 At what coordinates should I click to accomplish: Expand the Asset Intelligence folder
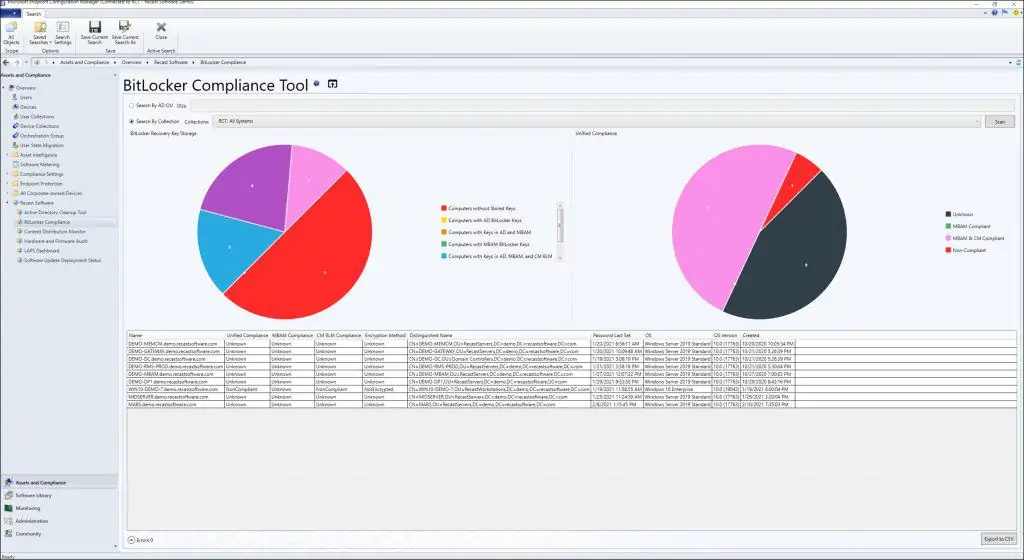[x=7, y=155]
